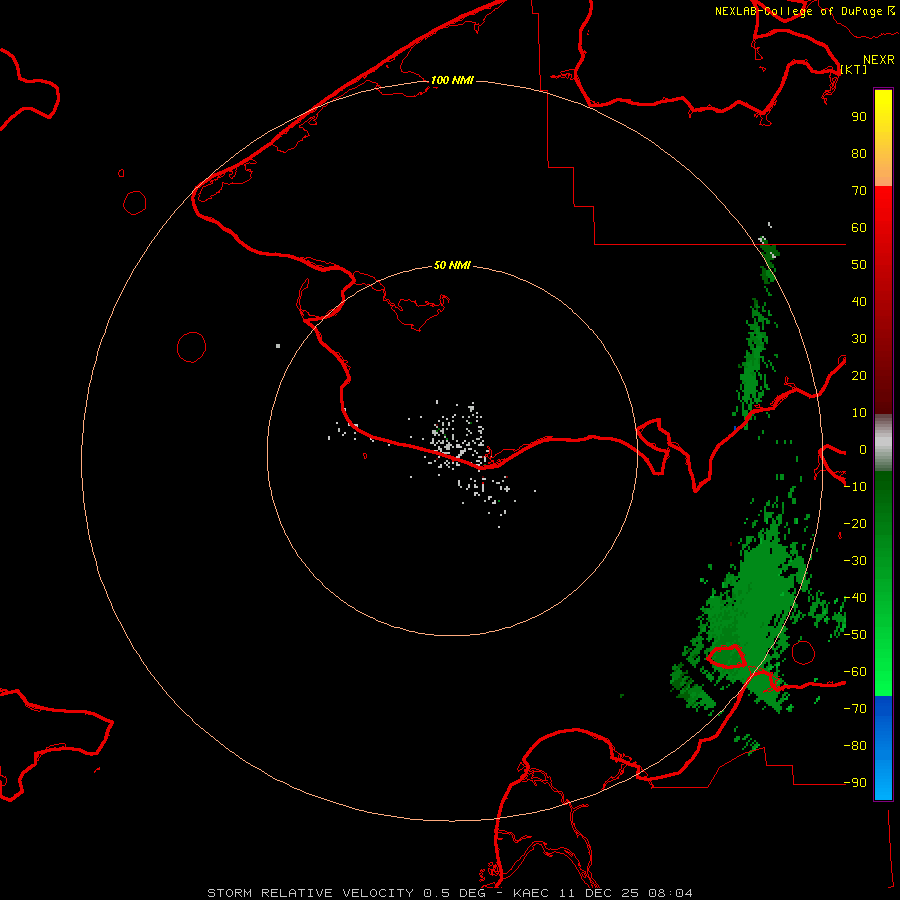This screenshot has height=900, width=900.
Task: Click the 50 value on the velocity scale
Action: click(x=859, y=265)
